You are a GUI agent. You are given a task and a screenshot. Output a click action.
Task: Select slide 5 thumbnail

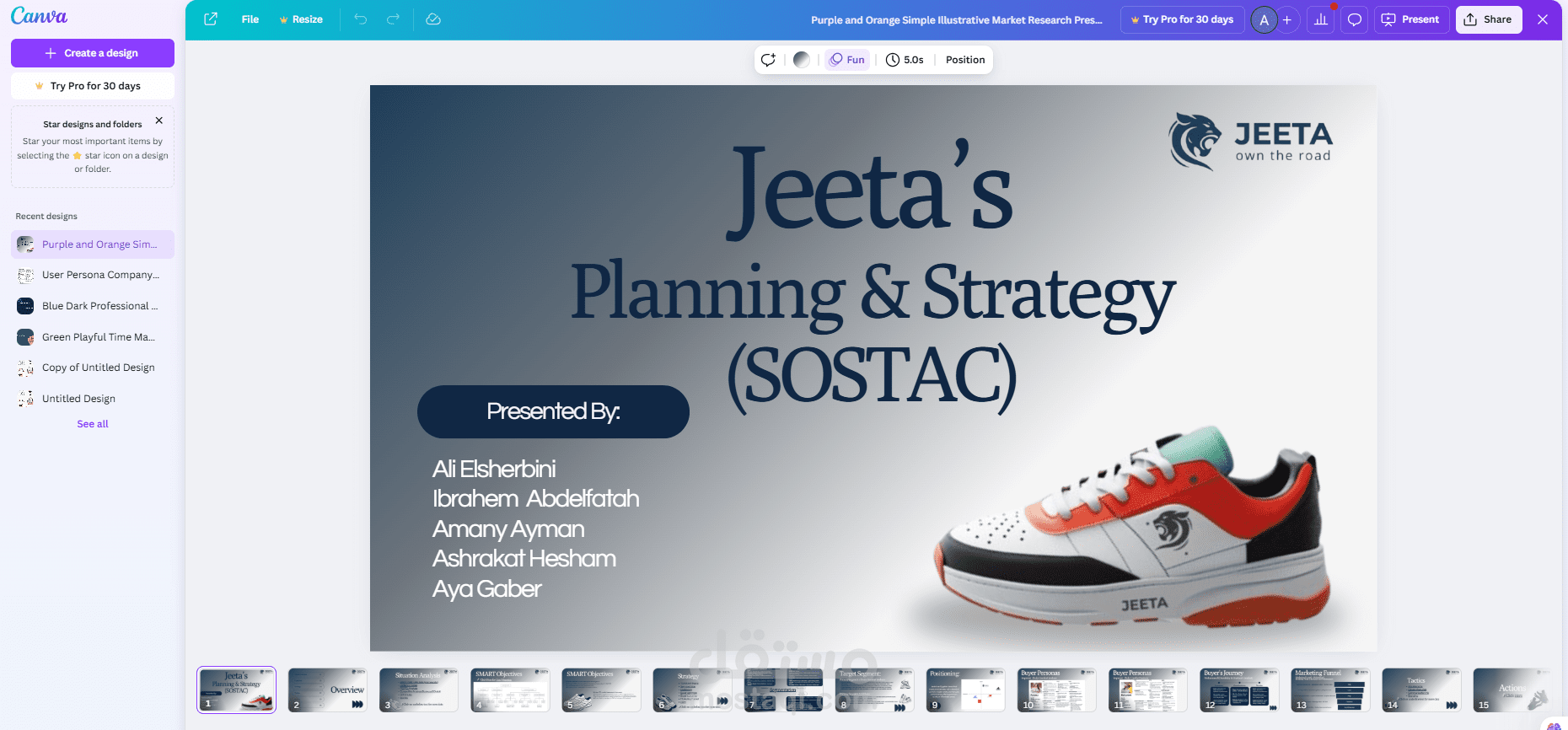[x=601, y=690]
